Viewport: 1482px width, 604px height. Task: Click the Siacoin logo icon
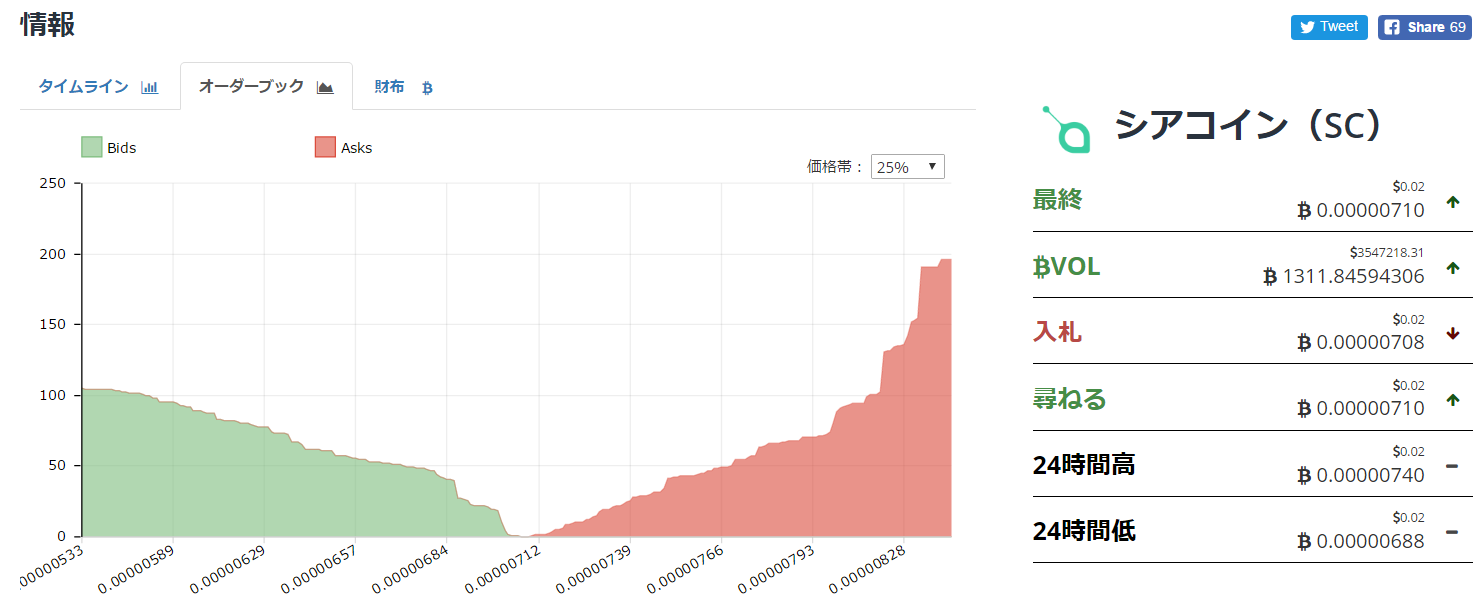pos(1066,129)
